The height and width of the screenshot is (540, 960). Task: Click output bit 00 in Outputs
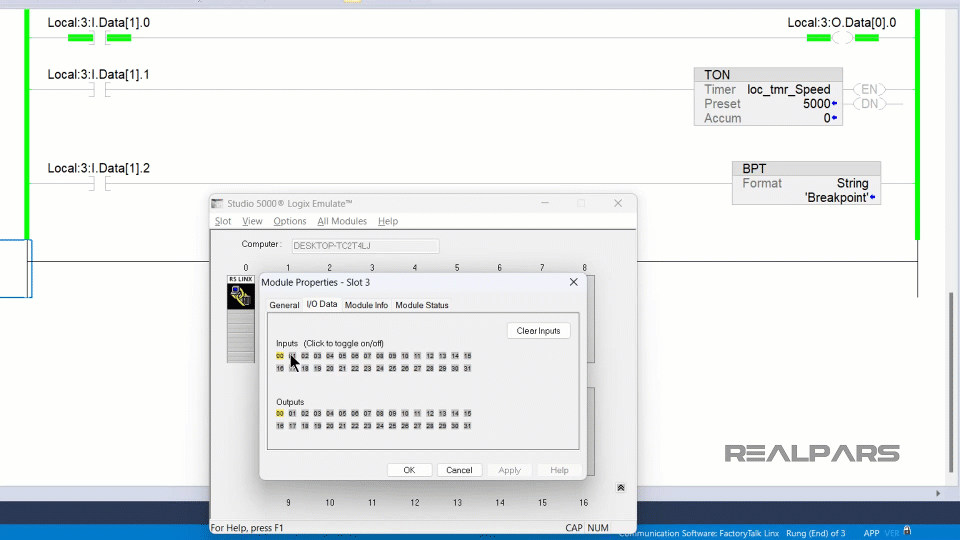click(x=280, y=414)
